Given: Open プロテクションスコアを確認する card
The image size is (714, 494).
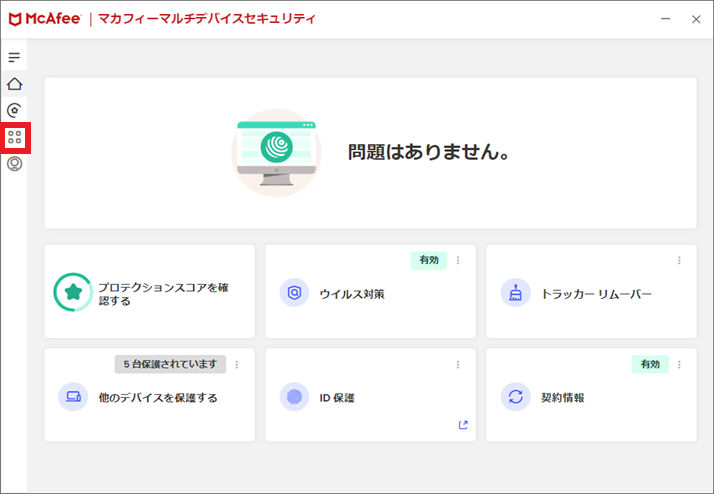Looking at the screenshot, I should tap(149, 291).
